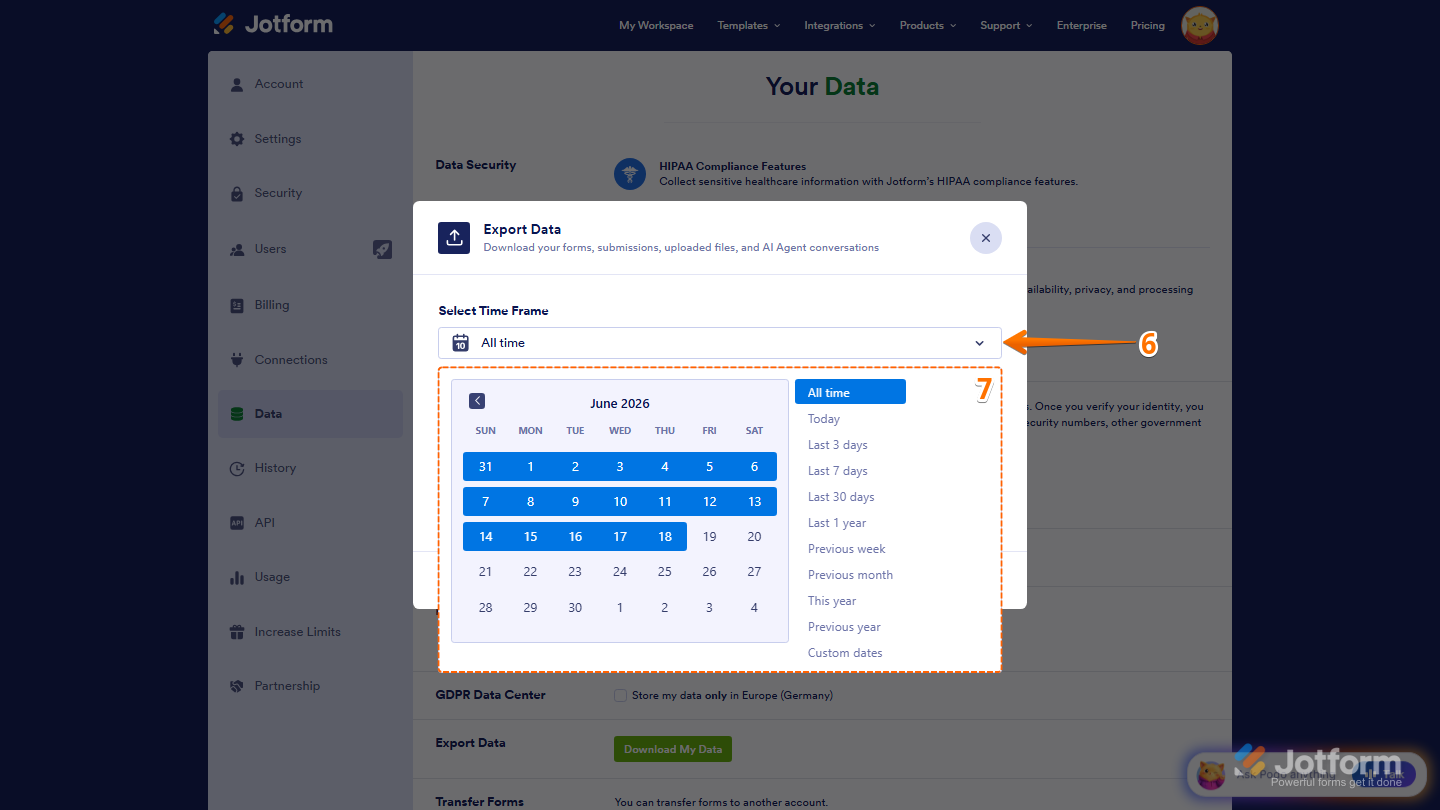Click the Security lock icon in sidebar
1440x810 pixels.
[237, 194]
